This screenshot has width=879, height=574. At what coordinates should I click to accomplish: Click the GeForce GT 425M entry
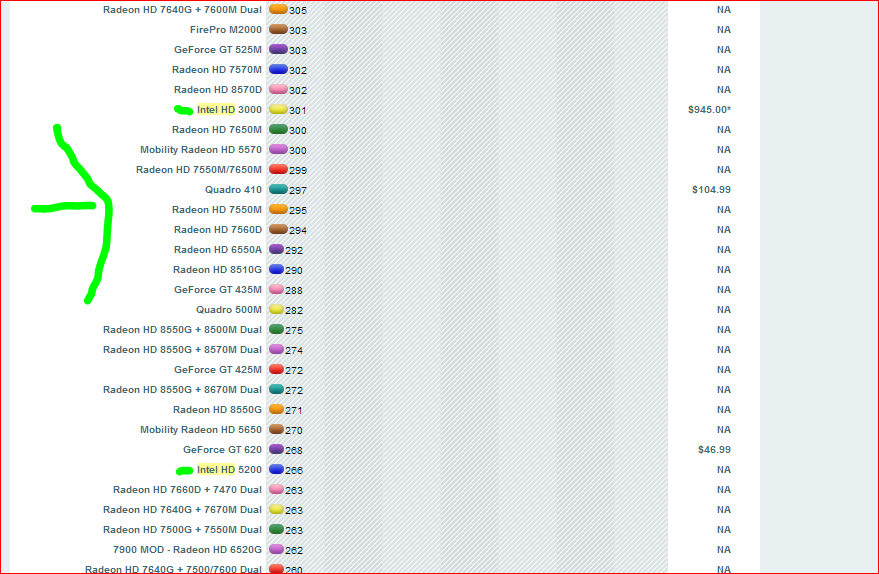(218, 369)
